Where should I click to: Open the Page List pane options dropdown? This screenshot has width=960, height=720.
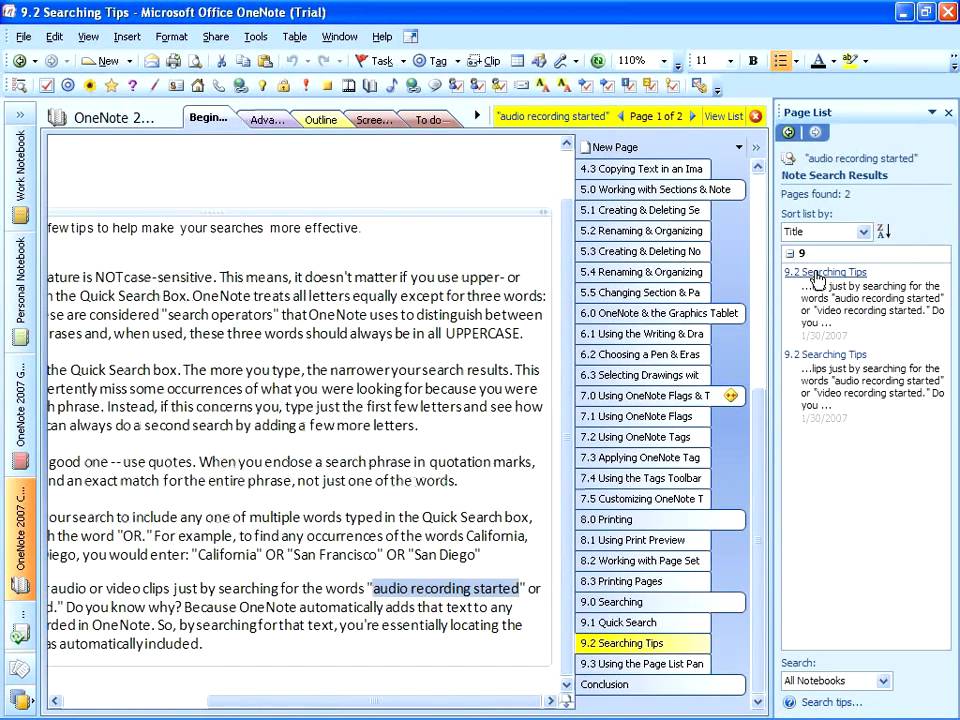932,112
